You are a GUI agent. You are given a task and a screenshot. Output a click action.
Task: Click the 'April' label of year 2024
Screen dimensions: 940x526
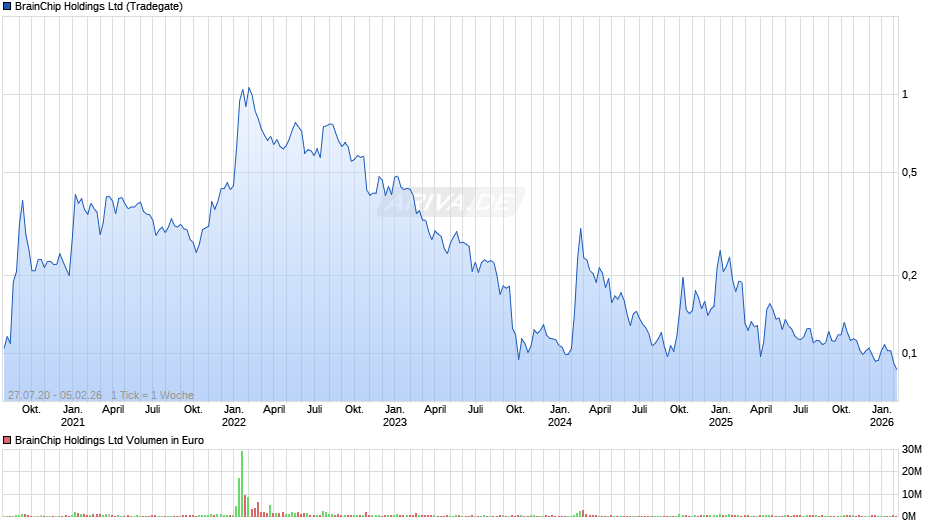[600, 410]
